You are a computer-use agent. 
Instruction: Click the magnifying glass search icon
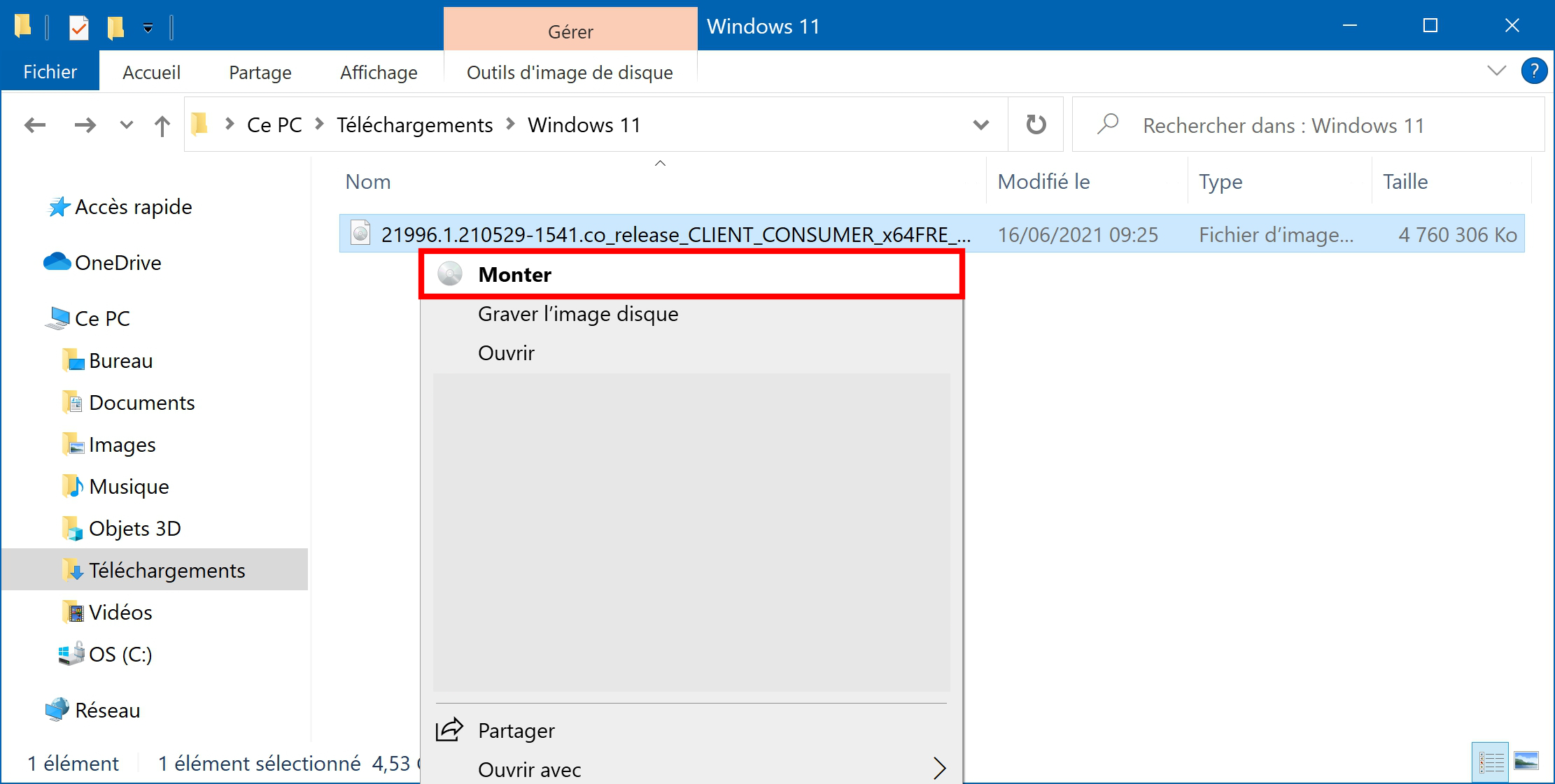click(1108, 124)
